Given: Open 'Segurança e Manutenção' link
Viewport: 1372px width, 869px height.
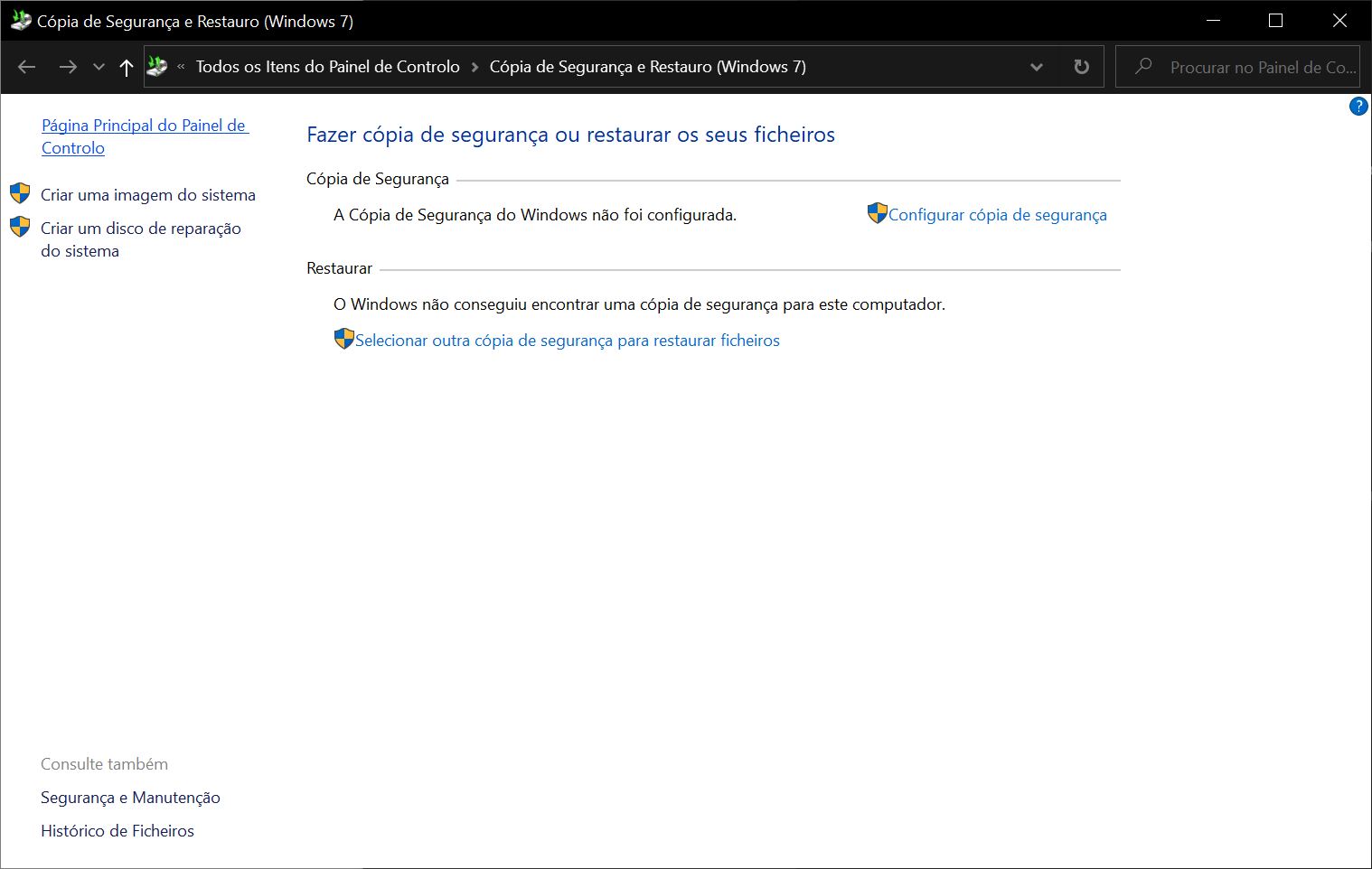Looking at the screenshot, I should coord(130,798).
